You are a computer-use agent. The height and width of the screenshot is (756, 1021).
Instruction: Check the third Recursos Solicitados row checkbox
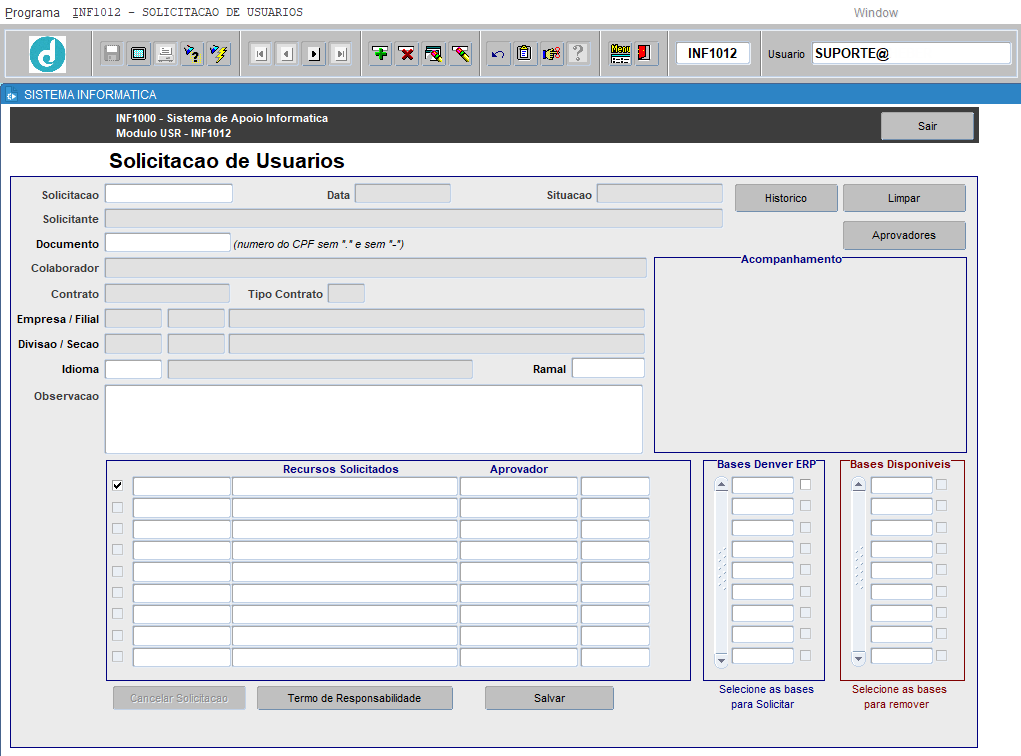point(117,528)
